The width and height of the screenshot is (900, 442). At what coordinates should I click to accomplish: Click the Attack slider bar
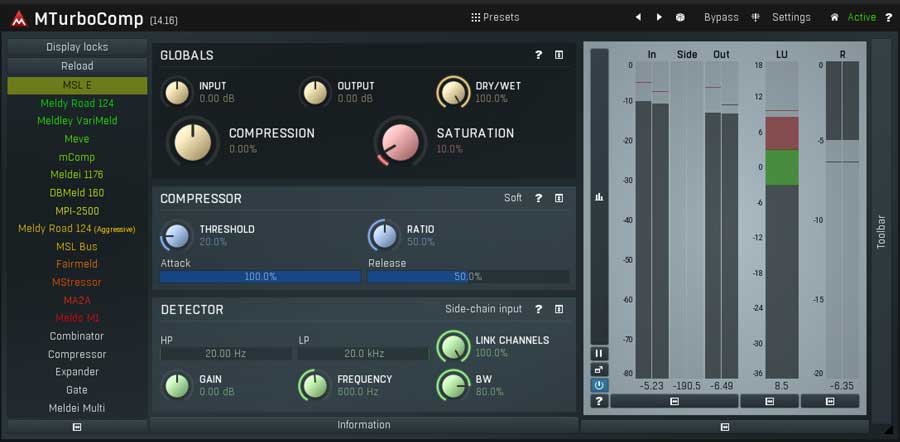click(261, 277)
